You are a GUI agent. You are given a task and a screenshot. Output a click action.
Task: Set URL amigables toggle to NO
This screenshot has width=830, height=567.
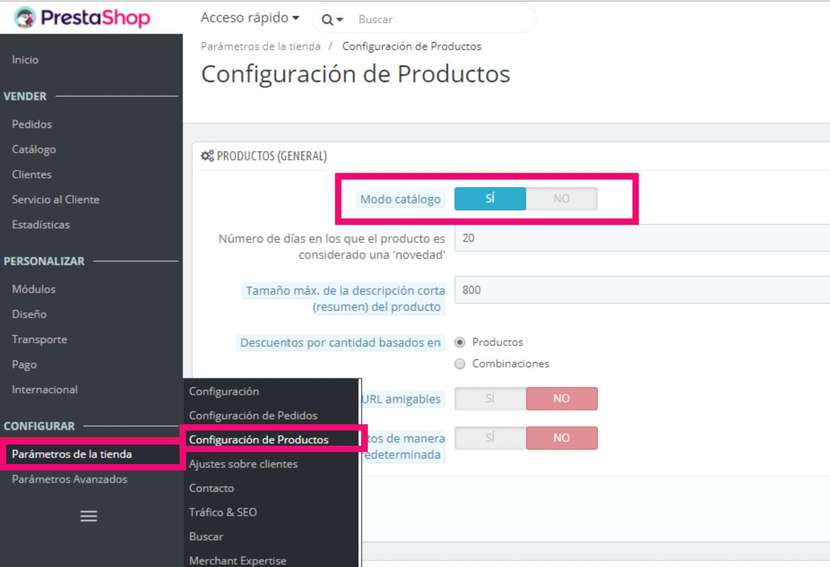(561, 399)
